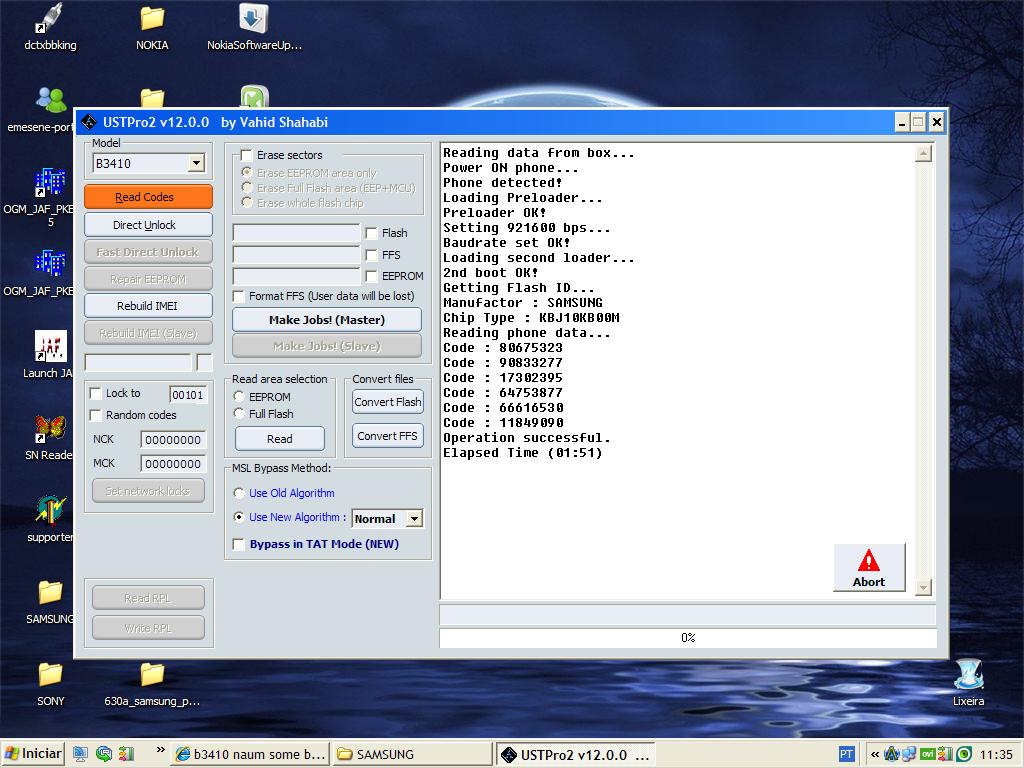Tick the EEPROM file checkbox
This screenshot has height=768, width=1024.
[372, 276]
